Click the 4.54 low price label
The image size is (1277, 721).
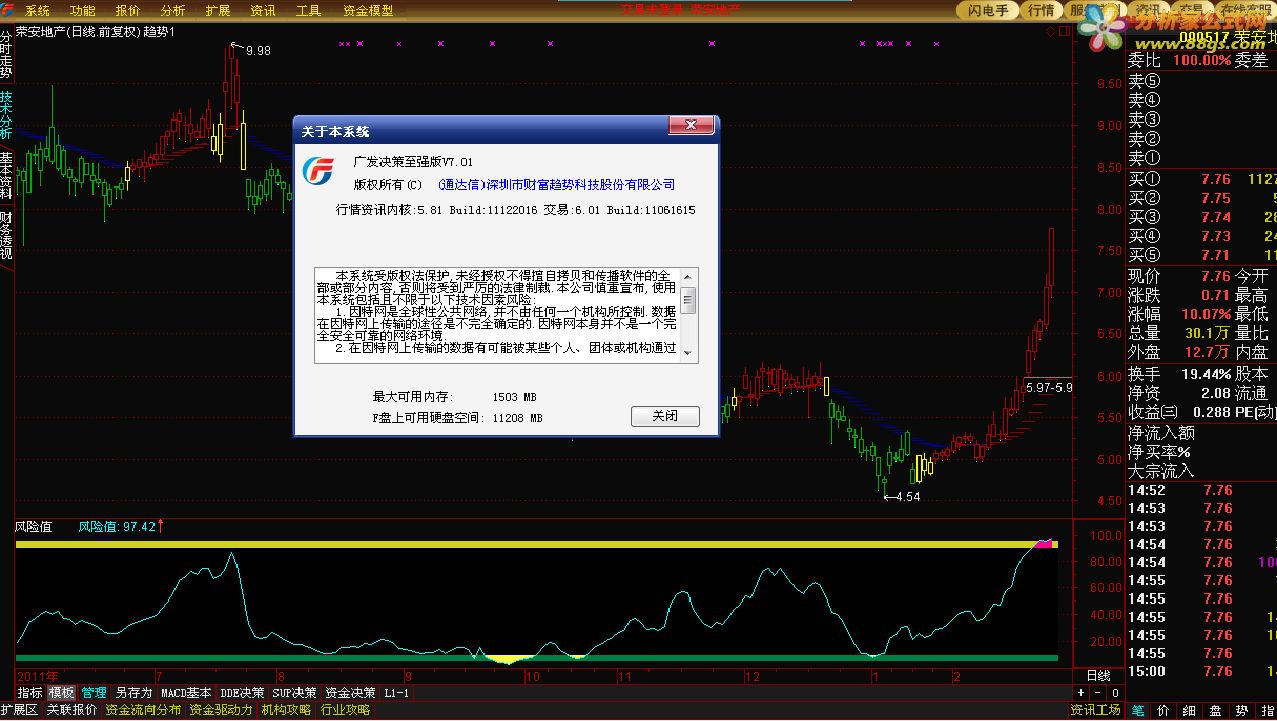tap(908, 497)
